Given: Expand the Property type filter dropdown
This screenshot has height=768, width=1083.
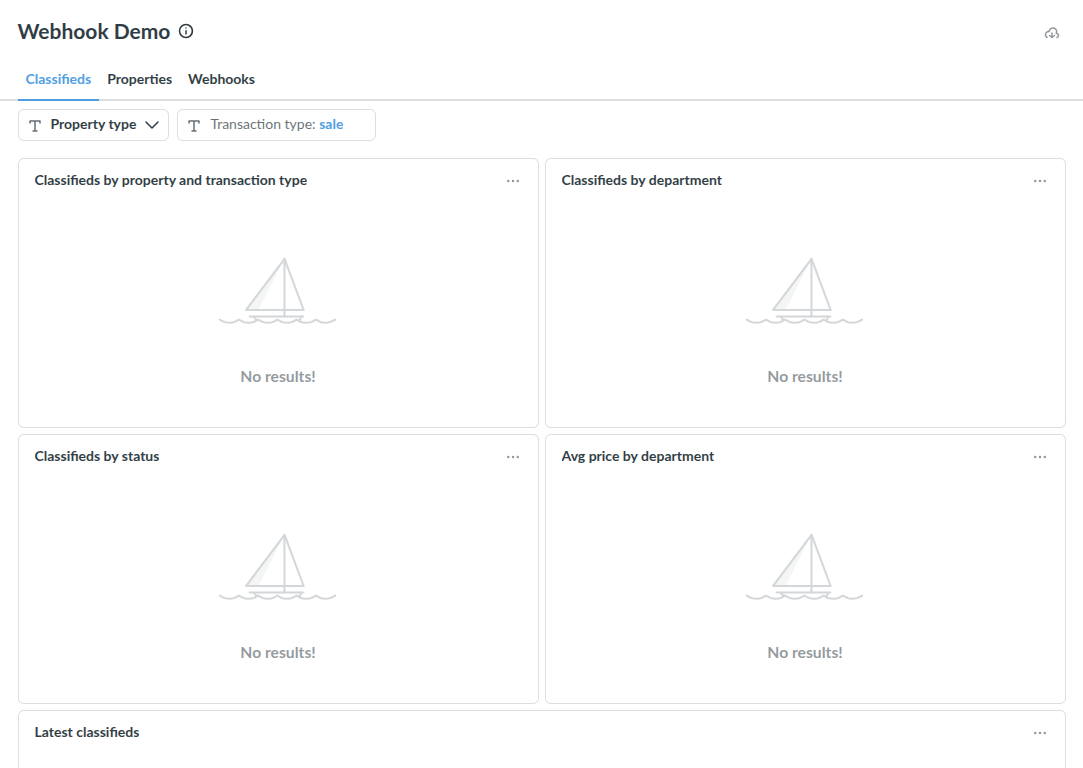Looking at the screenshot, I should [x=93, y=125].
